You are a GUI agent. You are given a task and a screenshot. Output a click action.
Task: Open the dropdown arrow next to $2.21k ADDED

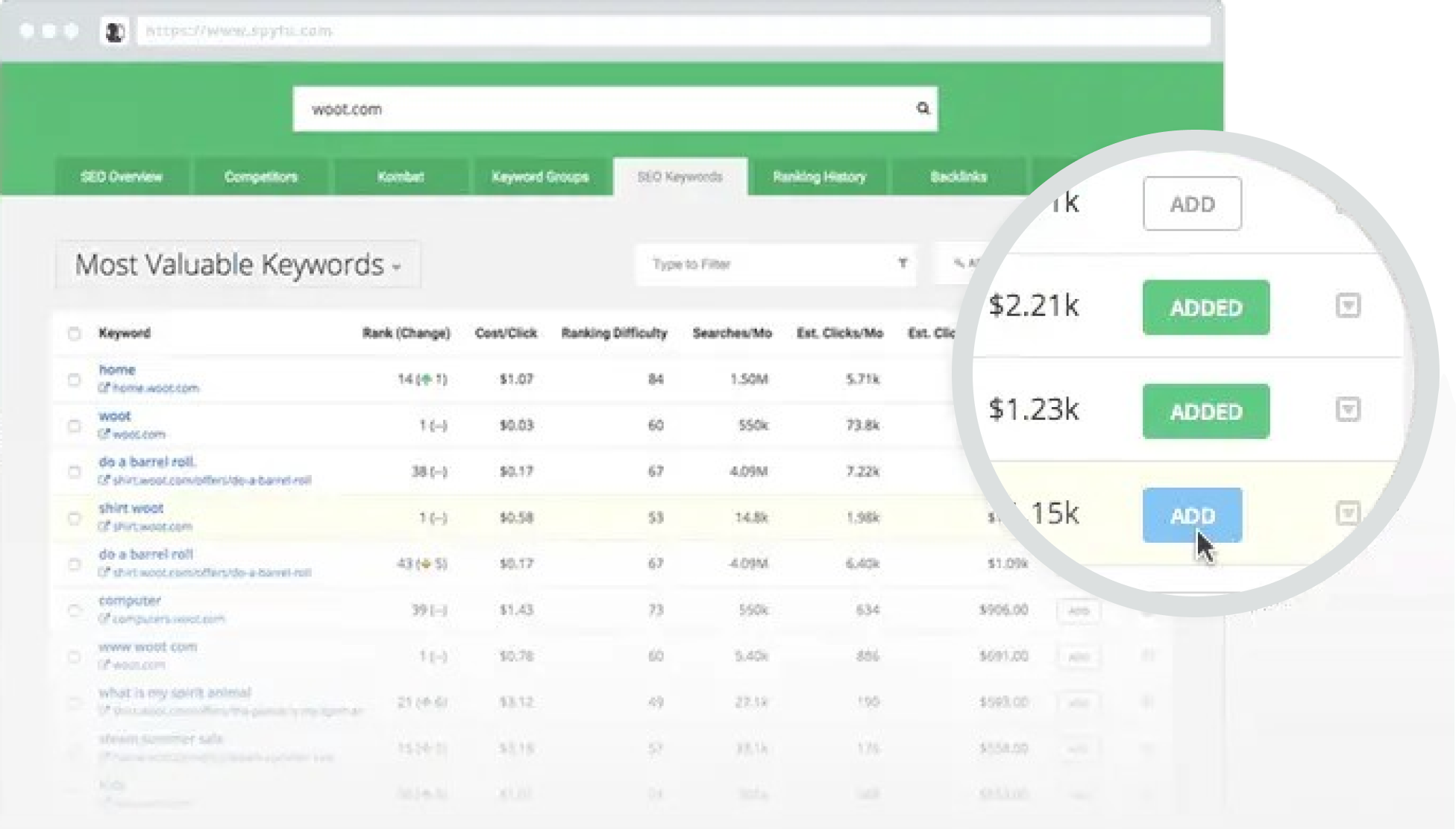click(x=1348, y=306)
